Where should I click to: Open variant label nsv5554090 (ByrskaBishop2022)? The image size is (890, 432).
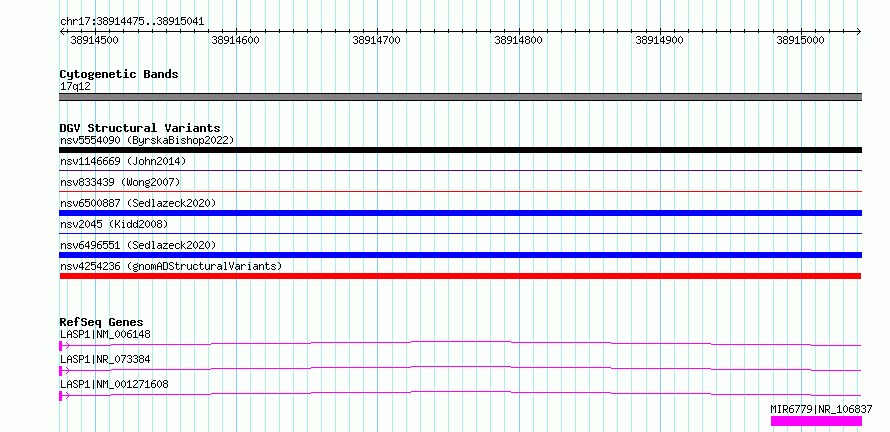147,140
